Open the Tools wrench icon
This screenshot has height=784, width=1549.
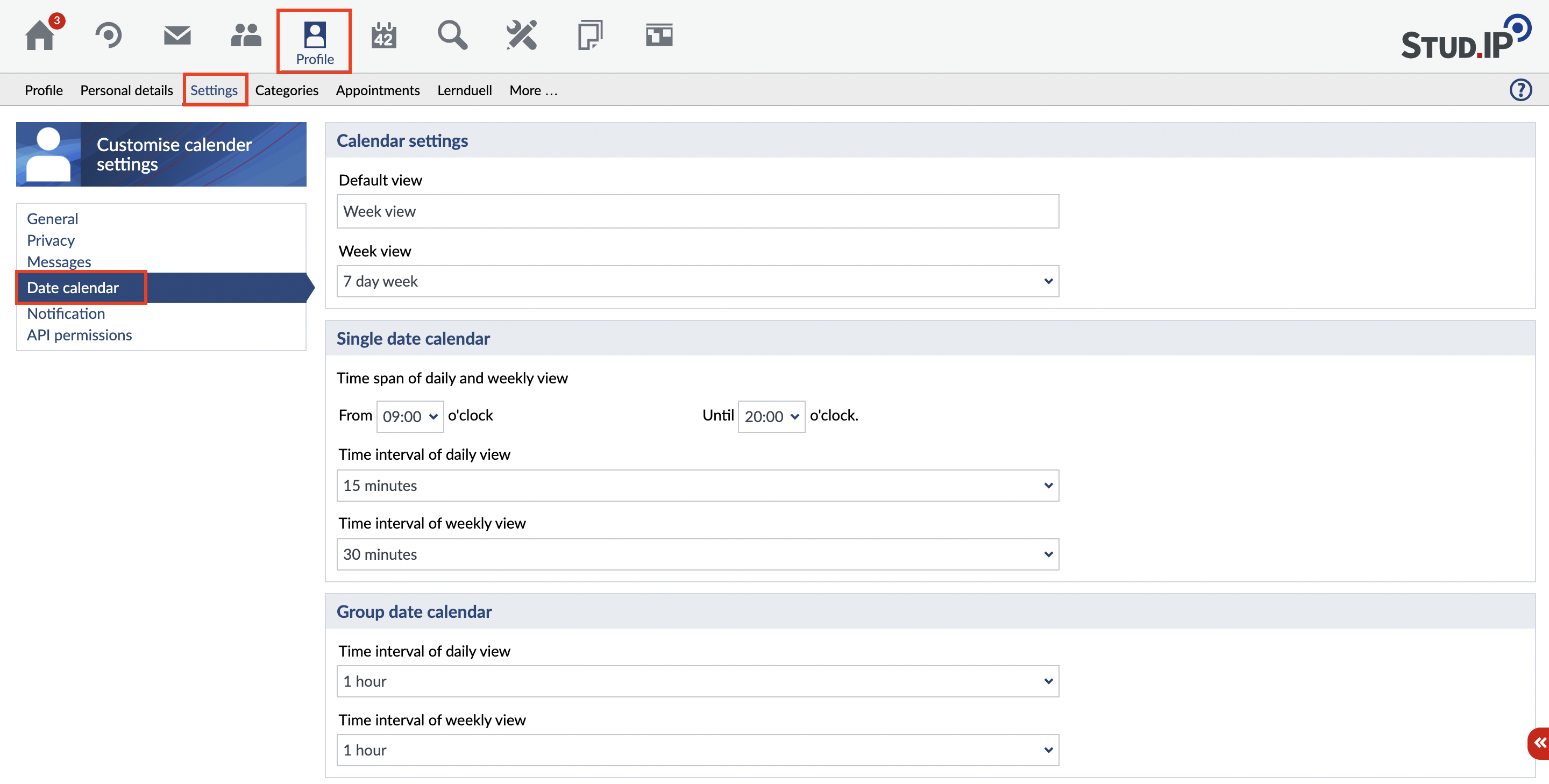click(x=521, y=36)
